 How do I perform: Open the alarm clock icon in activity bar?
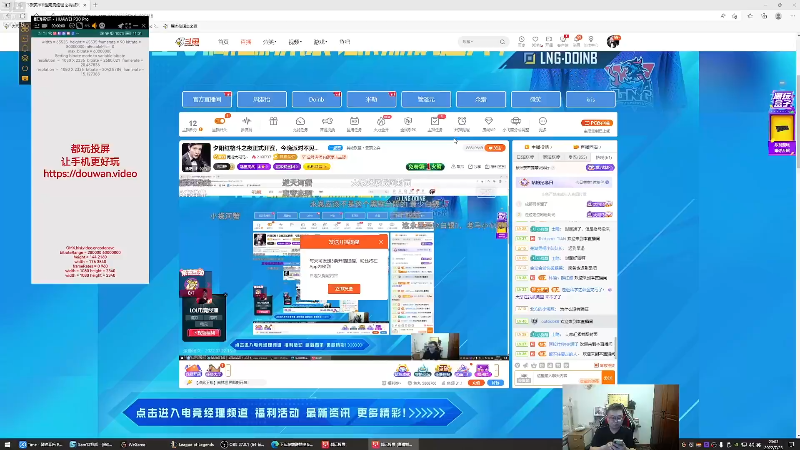462,121
